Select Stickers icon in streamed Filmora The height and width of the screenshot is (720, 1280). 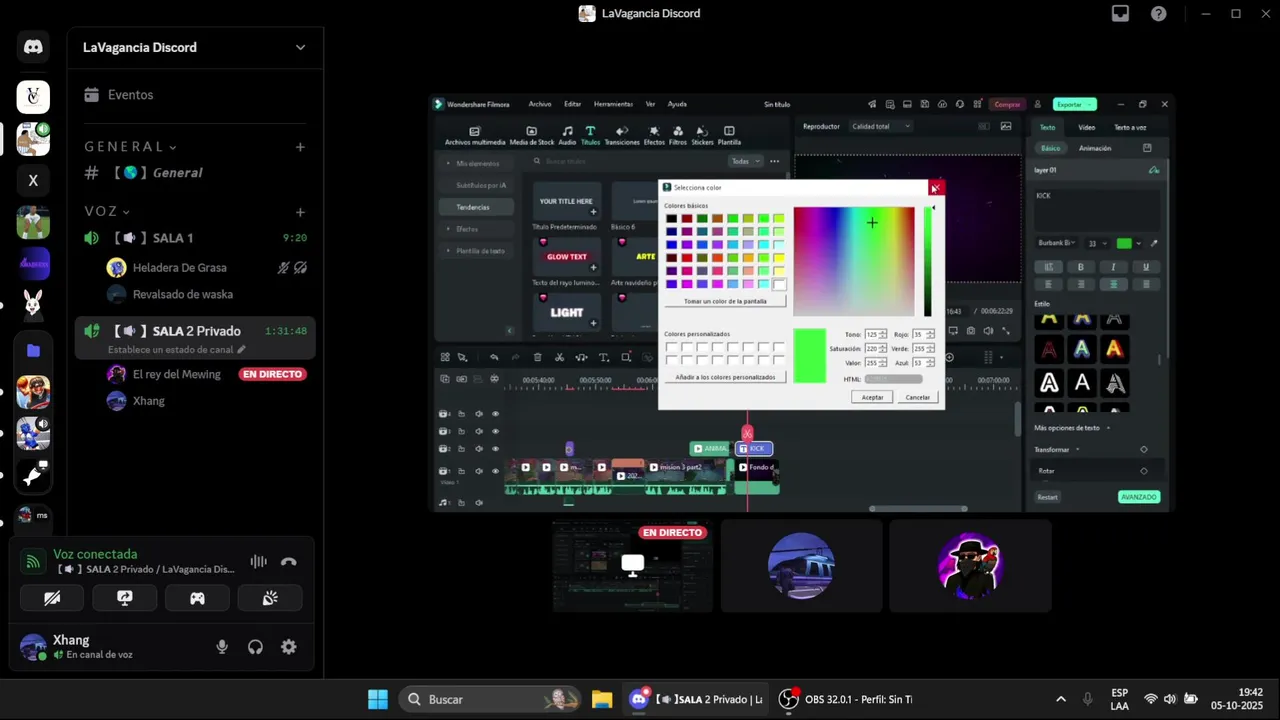tap(703, 135)
